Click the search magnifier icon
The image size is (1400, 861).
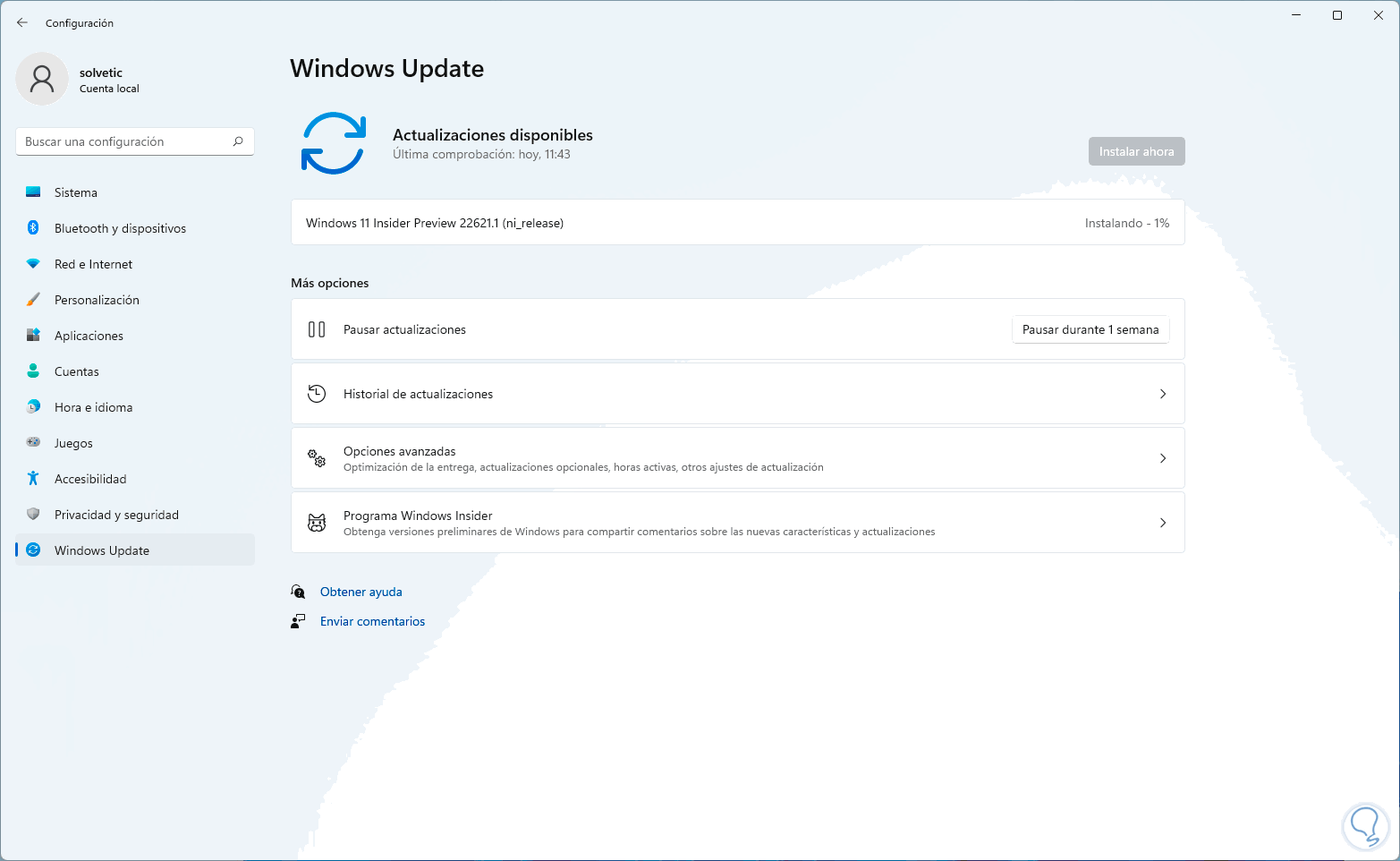(x=238, y=141)
